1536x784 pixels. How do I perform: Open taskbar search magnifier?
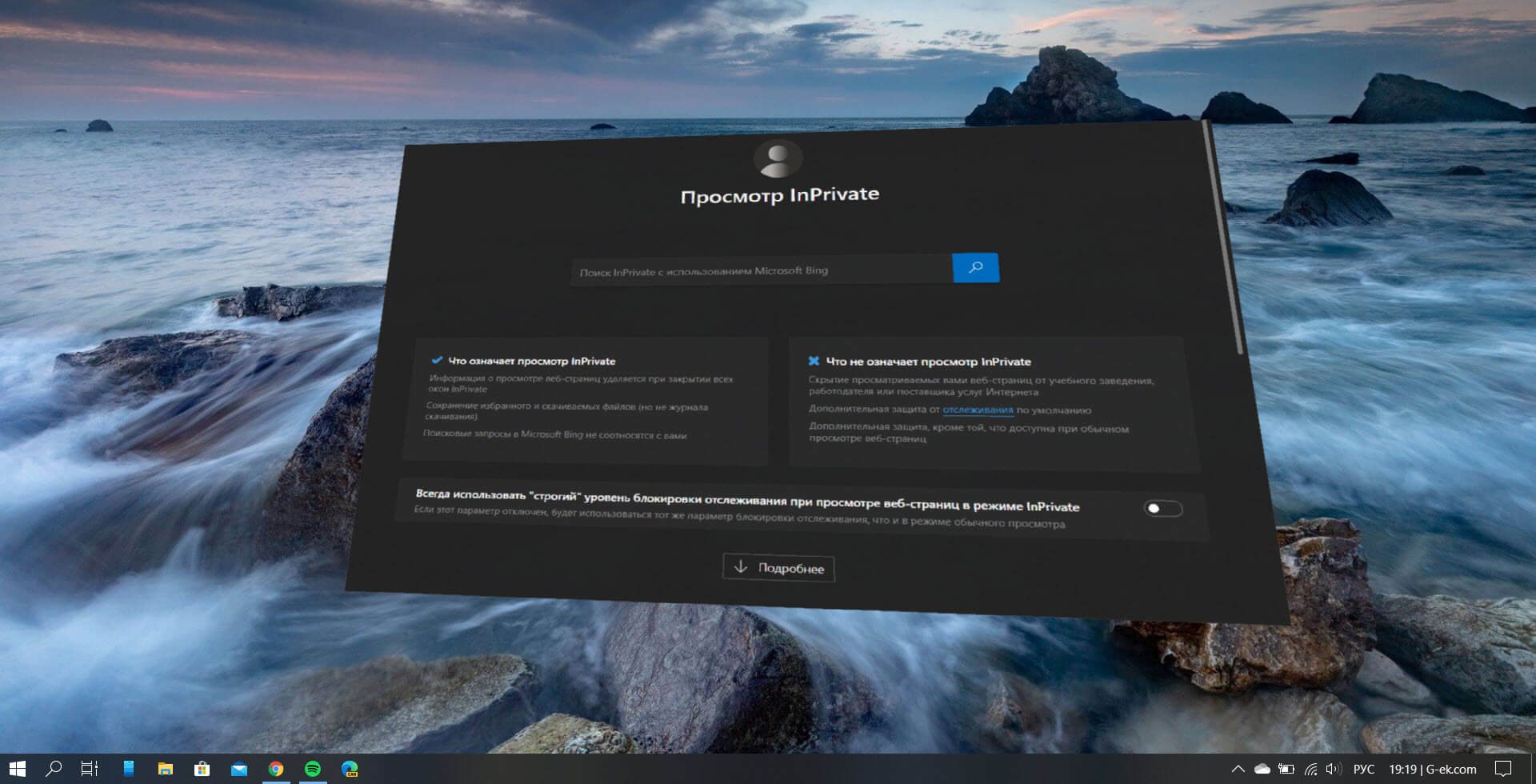click(x=54, y=769)
